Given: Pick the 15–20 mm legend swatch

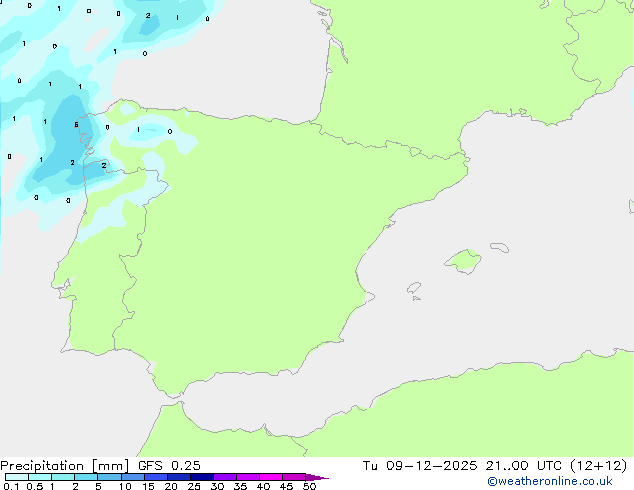Looking at the screenshot, I should tap(156, 477).
